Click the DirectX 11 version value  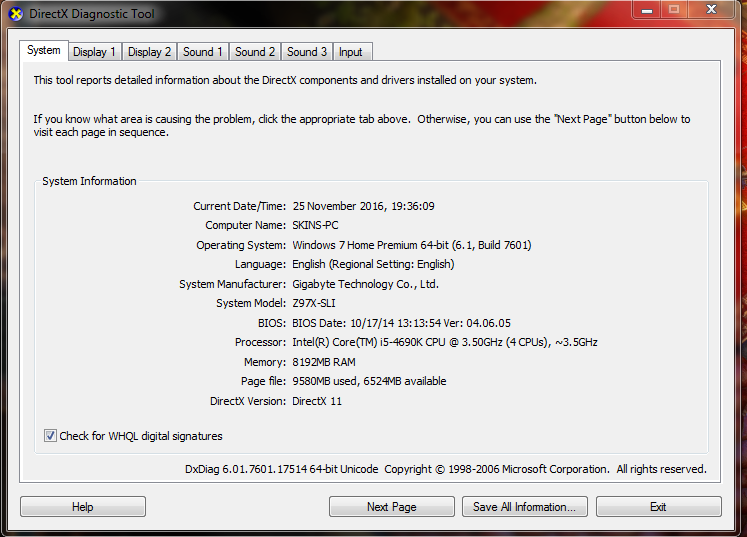click(x=317, y=401)
